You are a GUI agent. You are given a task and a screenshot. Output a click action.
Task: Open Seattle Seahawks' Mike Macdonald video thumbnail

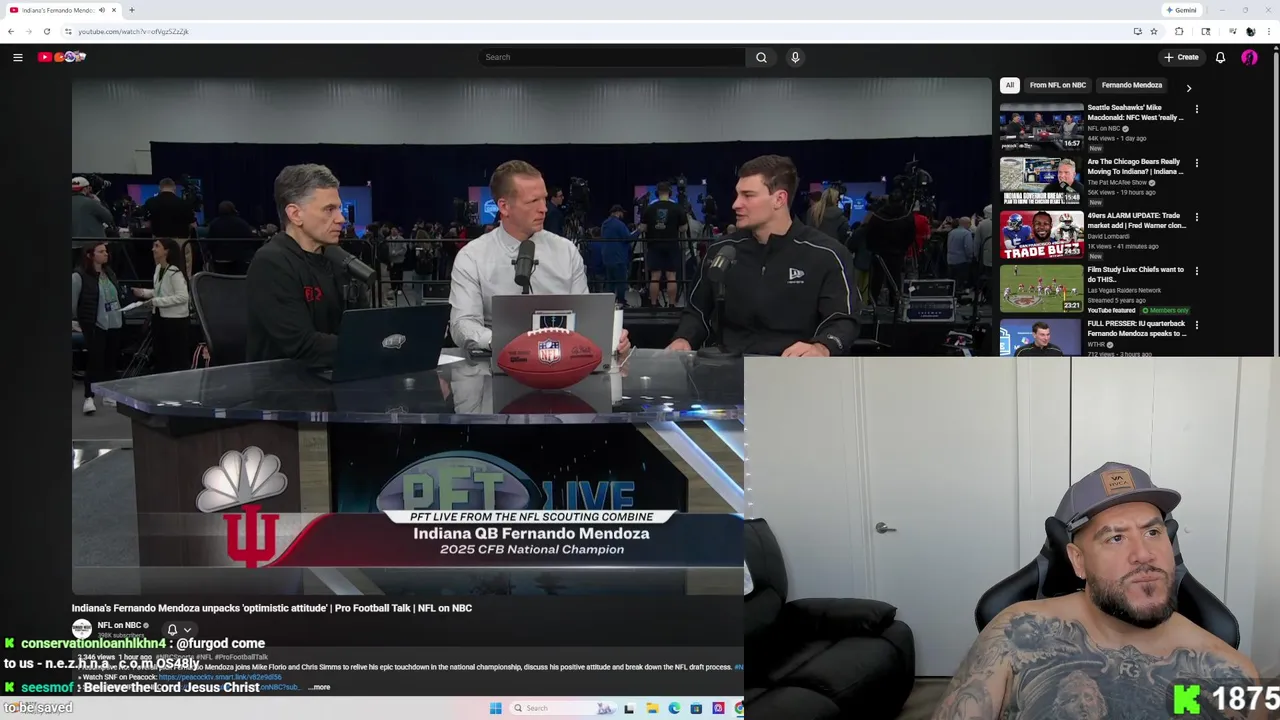1041,126
